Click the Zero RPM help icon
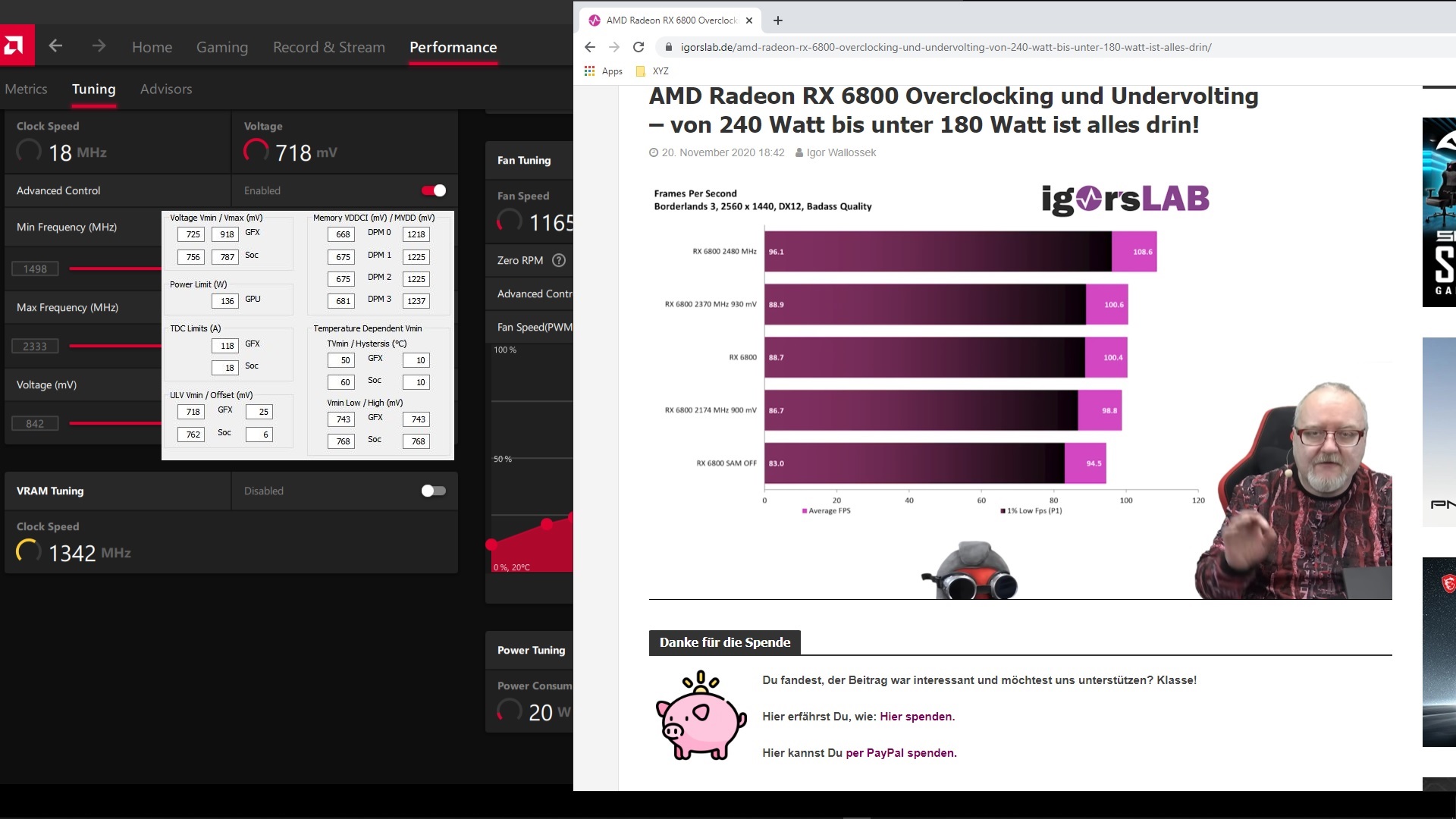The image size is (1456, 819). click(x=559, y=260)
